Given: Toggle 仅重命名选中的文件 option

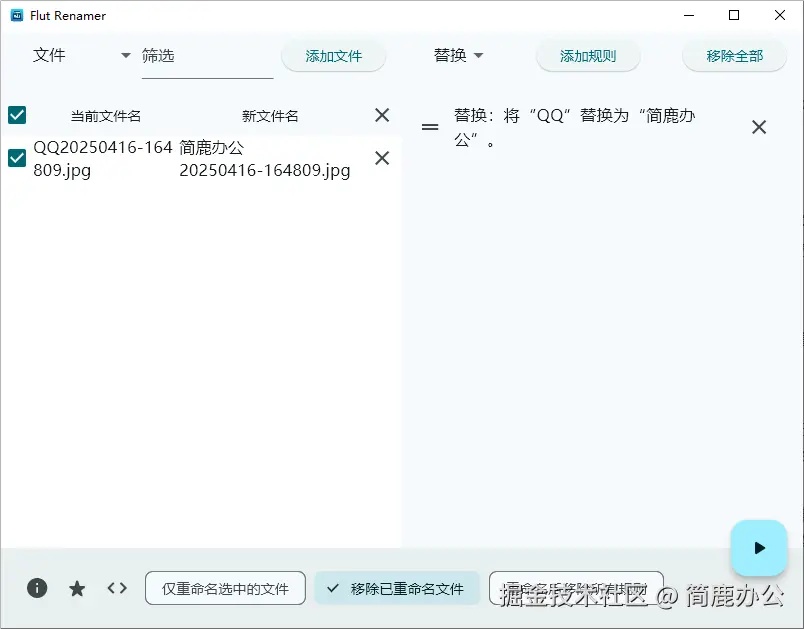Looking at the screenshot, I should (x=225, y=589).
